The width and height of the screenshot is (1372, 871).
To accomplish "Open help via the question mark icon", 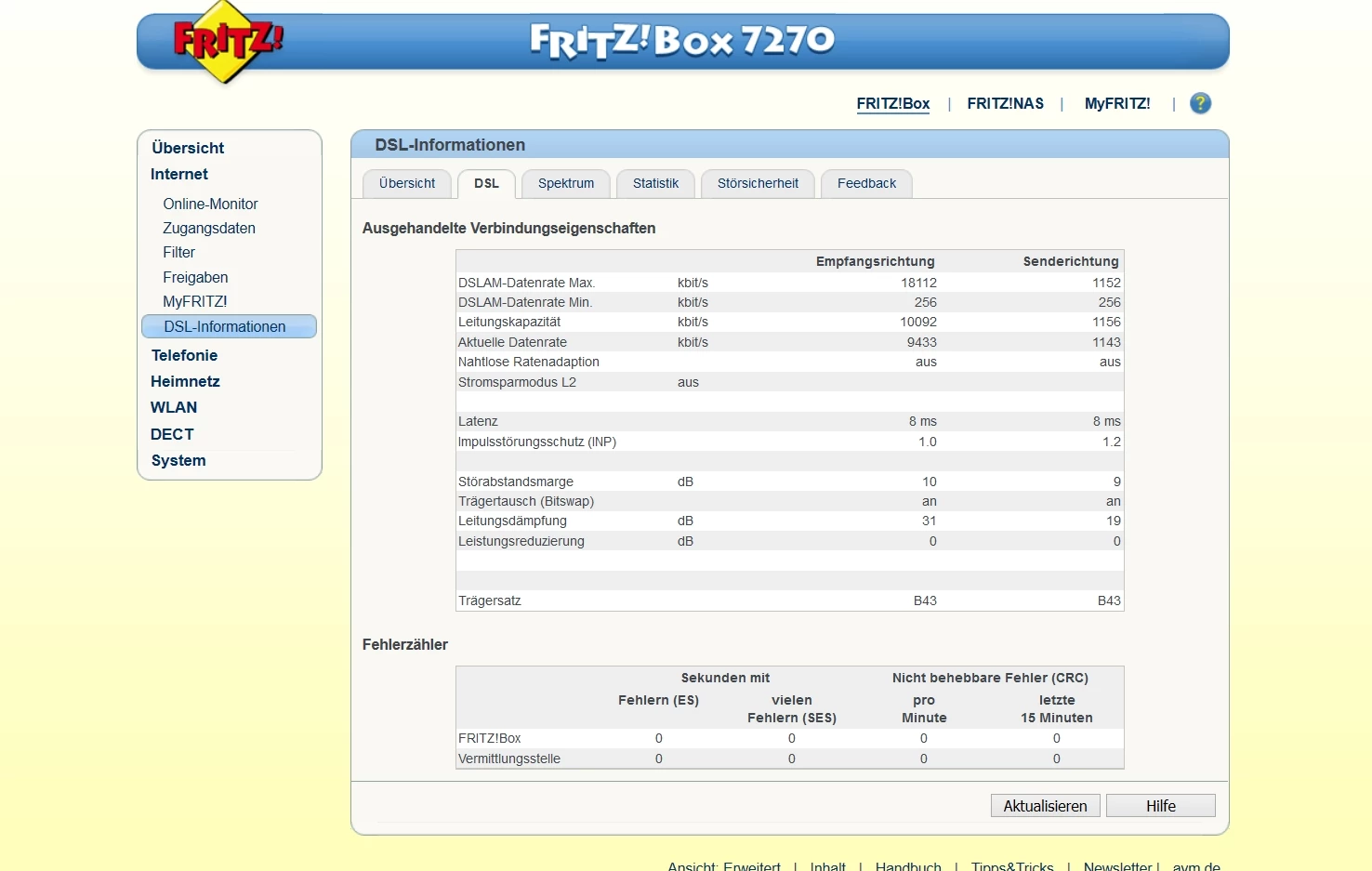I will click(x=1201, y=103).
